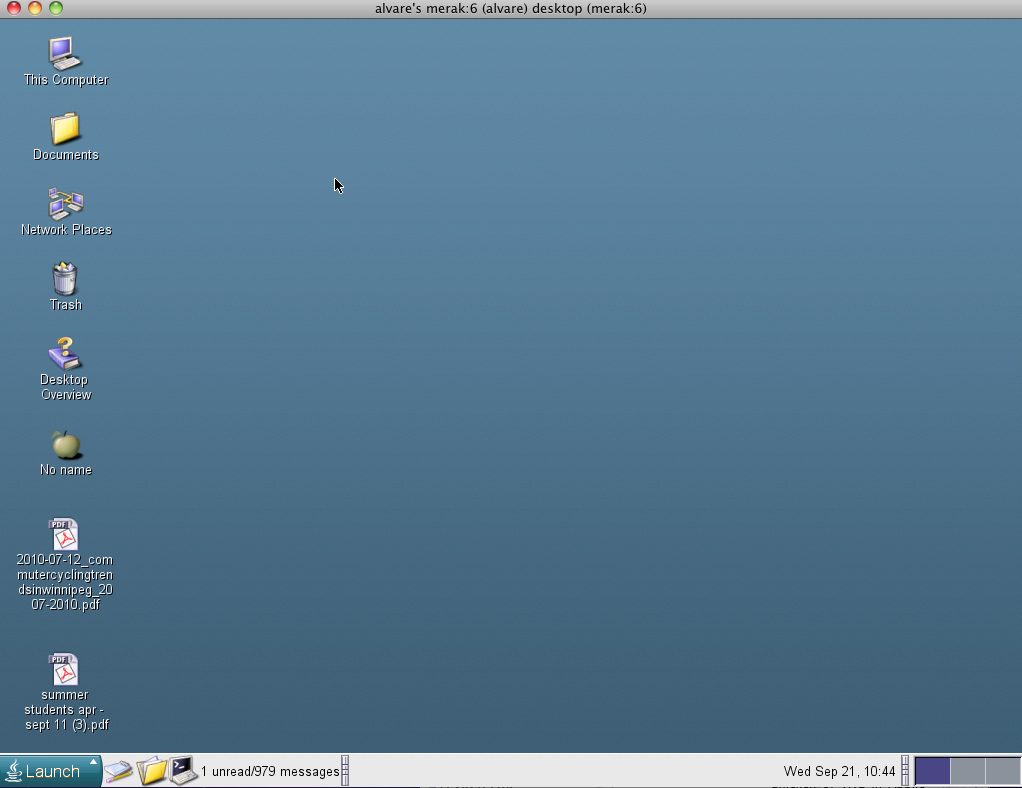Switch to the second workspace
Viewport: 1022px width, 788px height.
[967, 771]
